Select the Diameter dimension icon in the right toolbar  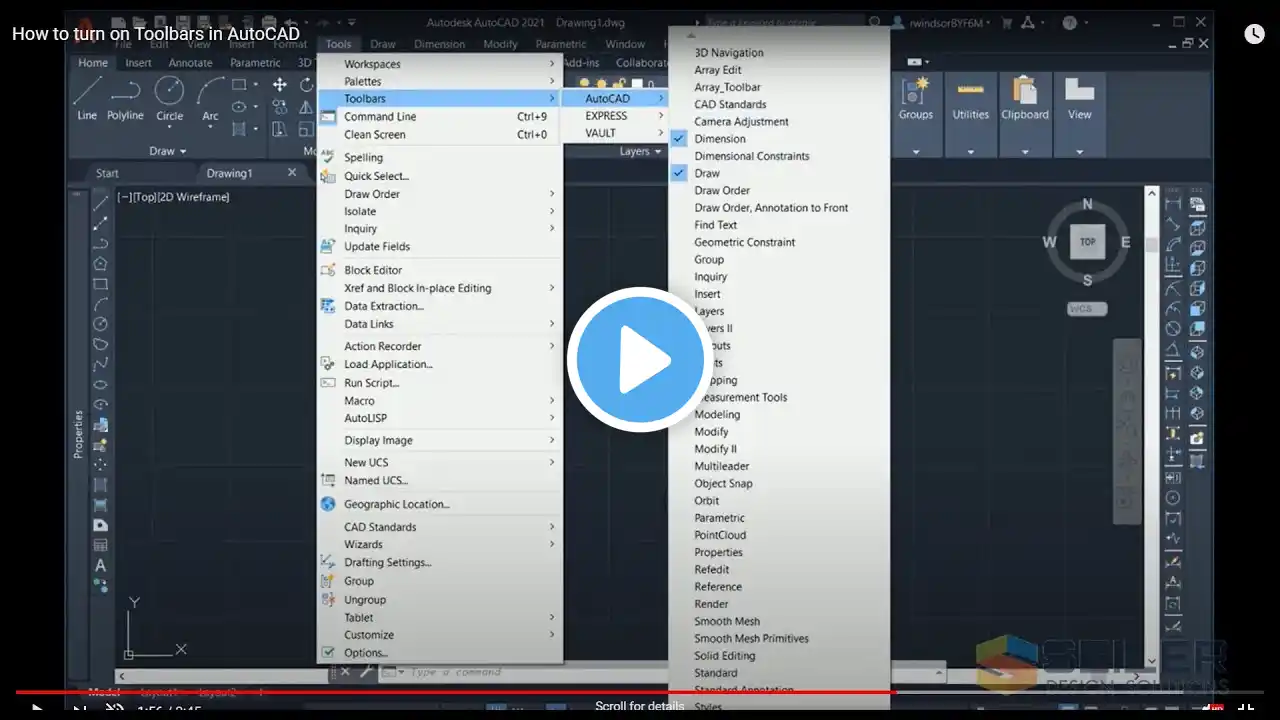(x=1173, y=328)
